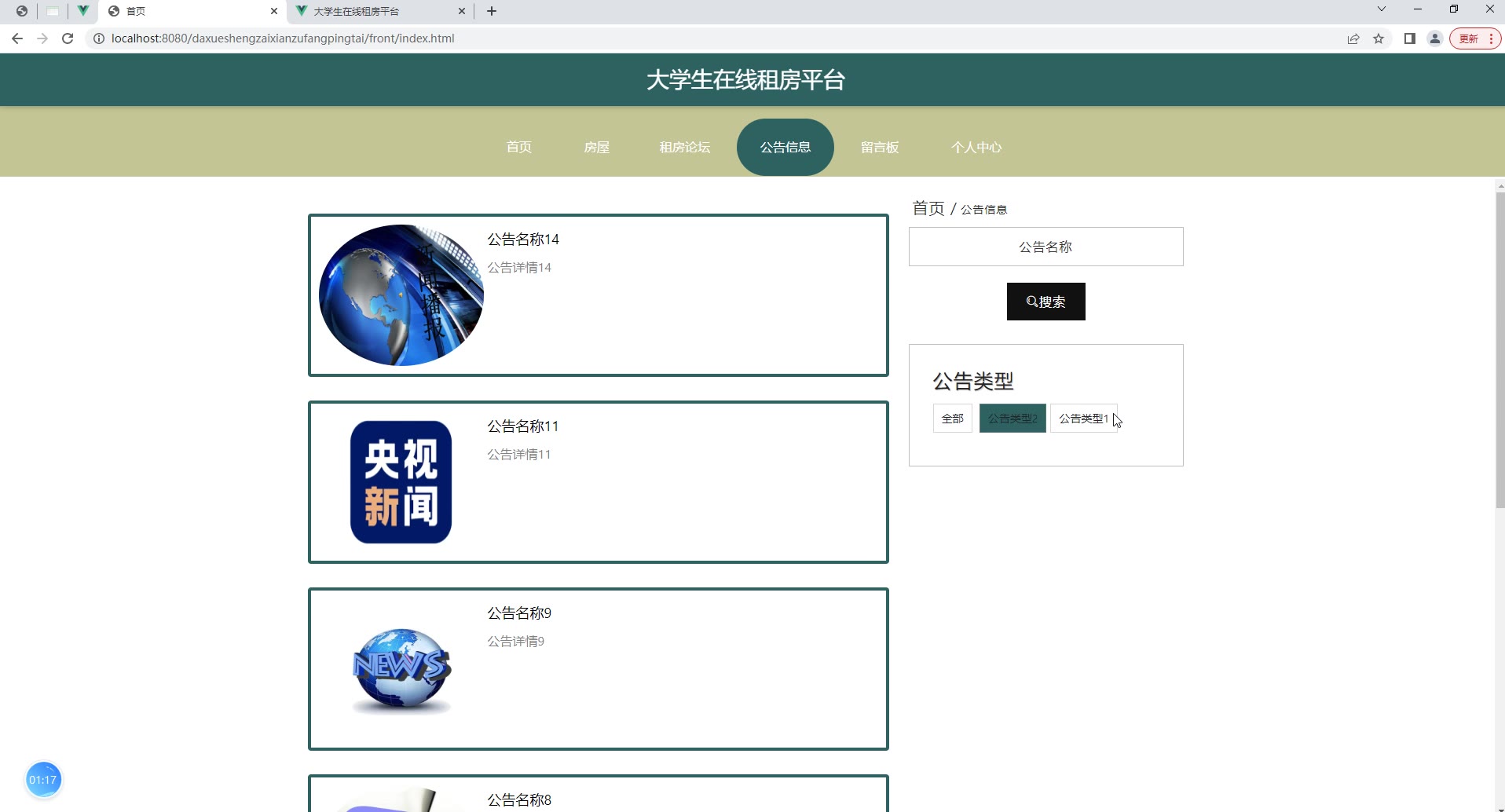Image resolution: width=1505 pixels, height=812 pixels.
Task: Open the second pinned blank tab
Action: pos(53,11)
